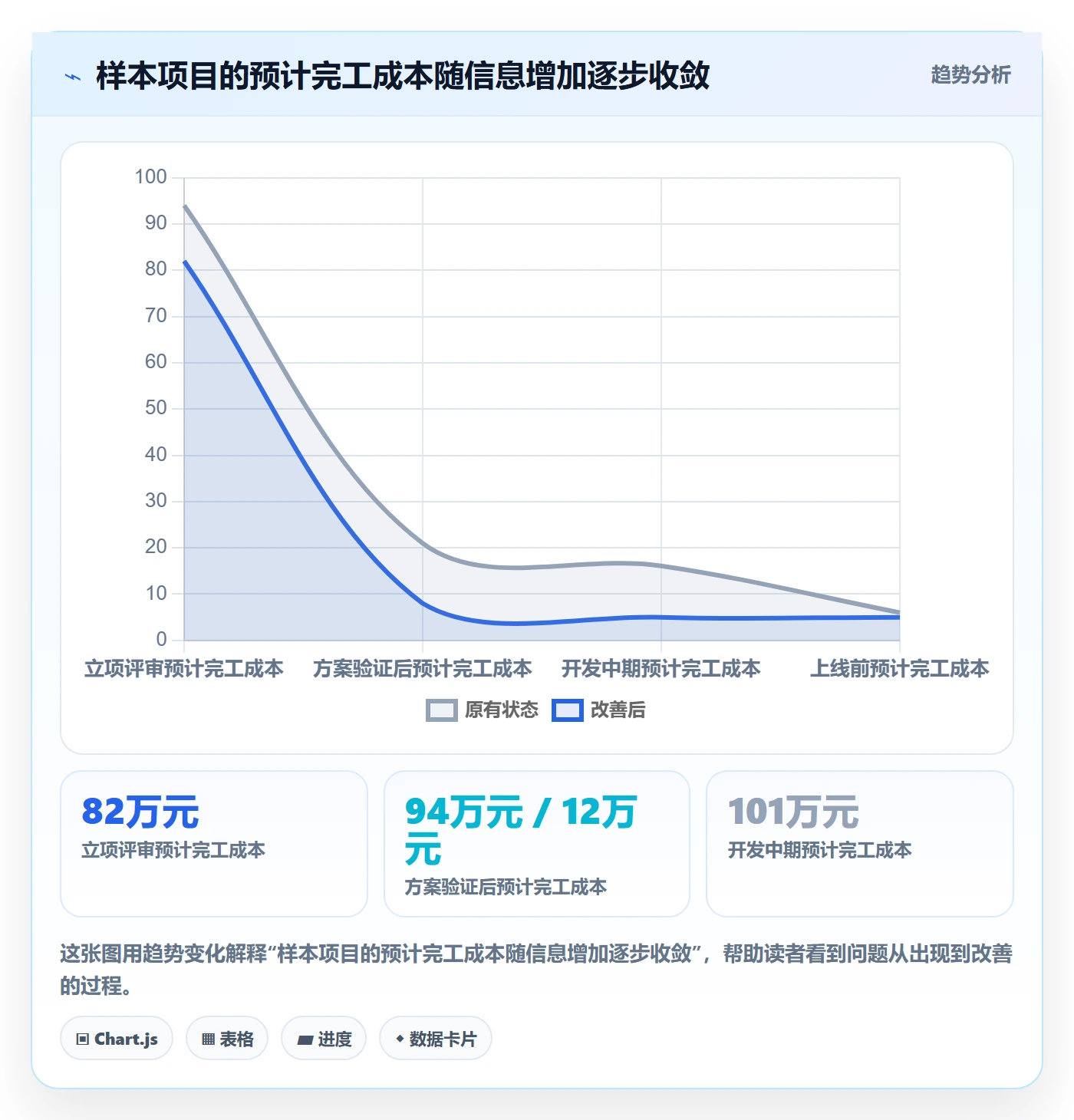Click the y-axis value 50
This screenshot has height=1120, width=1074.
coord(156,408)
